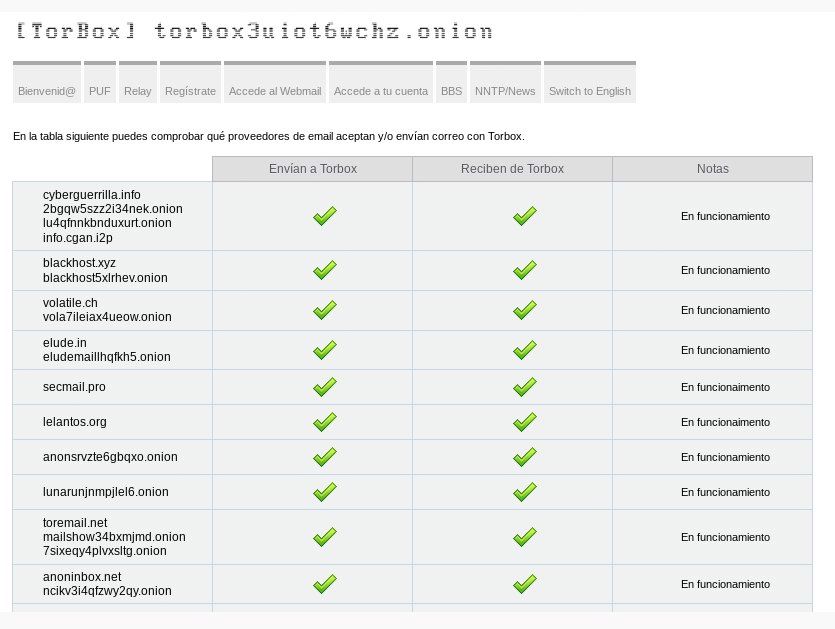The height and width of the screenshot is (629, 835).
Task: Open the Bienvenid@ menu tab
Action: [47, 91]
